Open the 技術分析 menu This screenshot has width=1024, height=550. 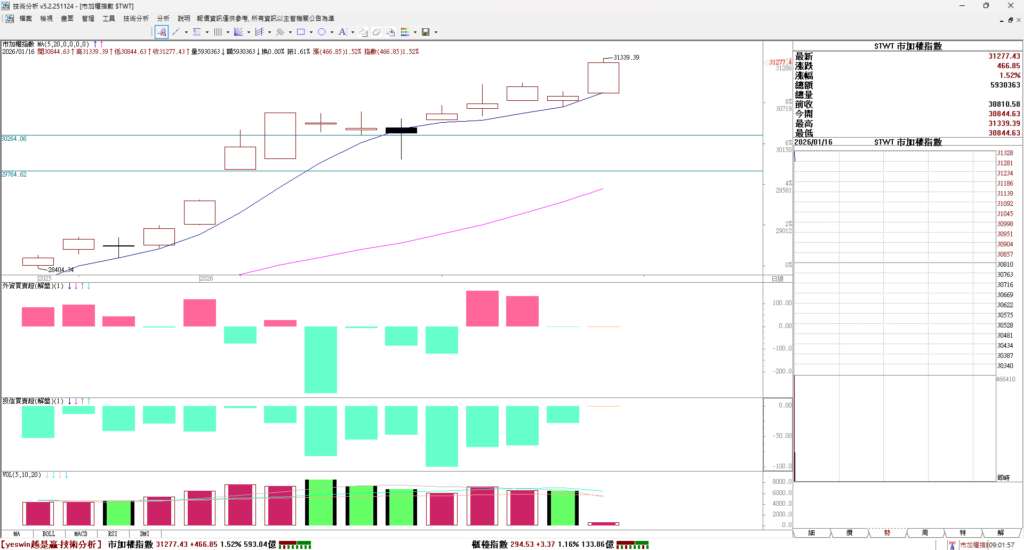[x=136, y=18]
